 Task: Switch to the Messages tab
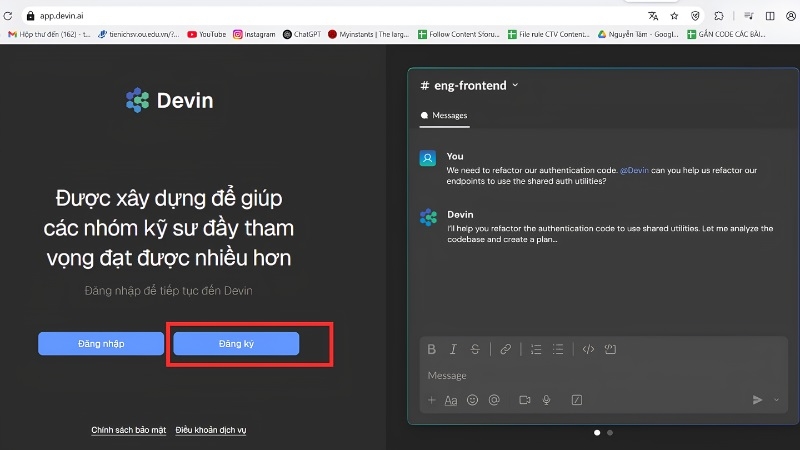tap(444, 116)
